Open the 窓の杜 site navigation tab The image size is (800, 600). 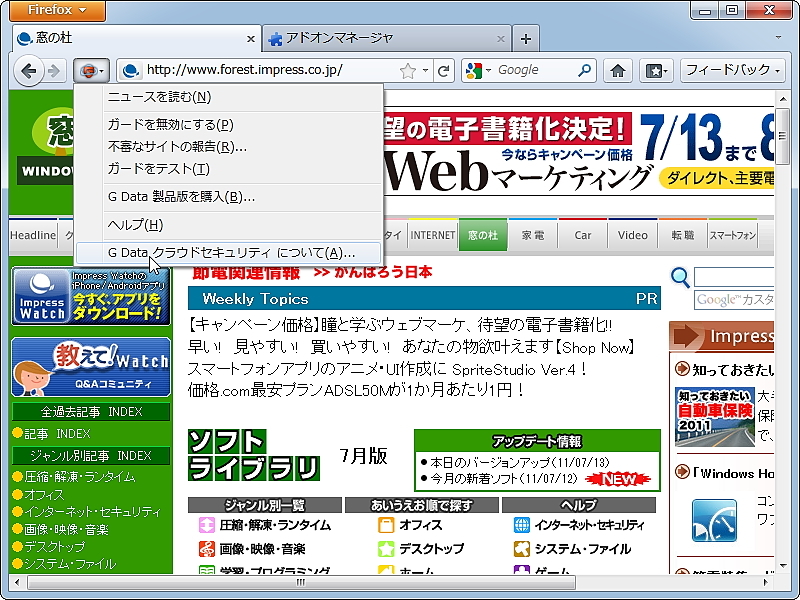pos(484,234)
